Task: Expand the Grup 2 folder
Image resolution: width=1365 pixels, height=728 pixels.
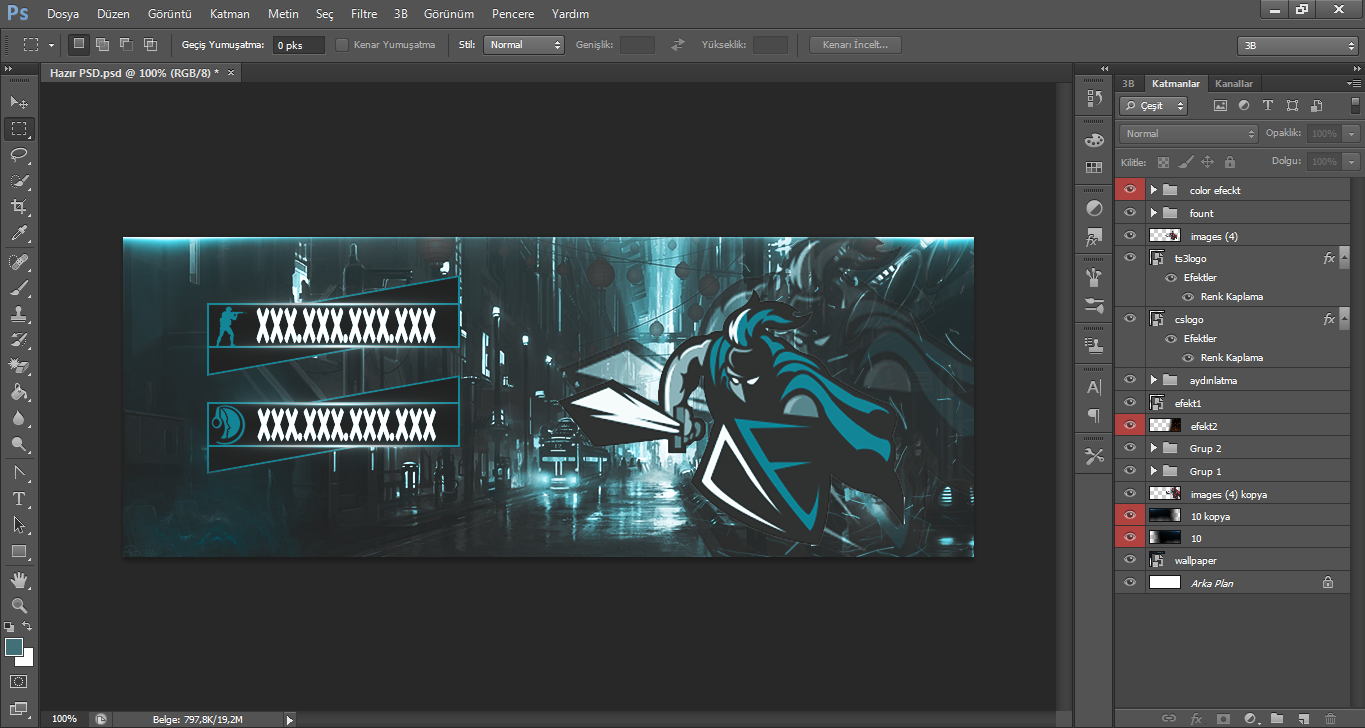Action: point(1153,448)
